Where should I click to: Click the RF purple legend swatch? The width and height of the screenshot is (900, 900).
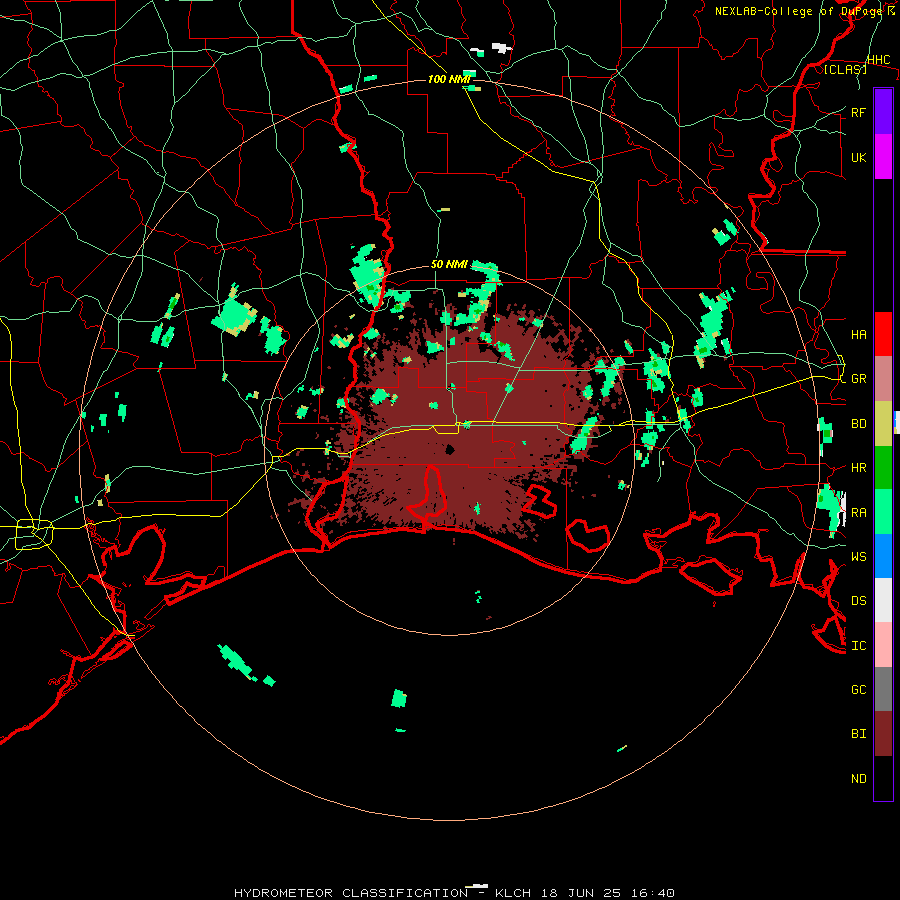(883, 112)
